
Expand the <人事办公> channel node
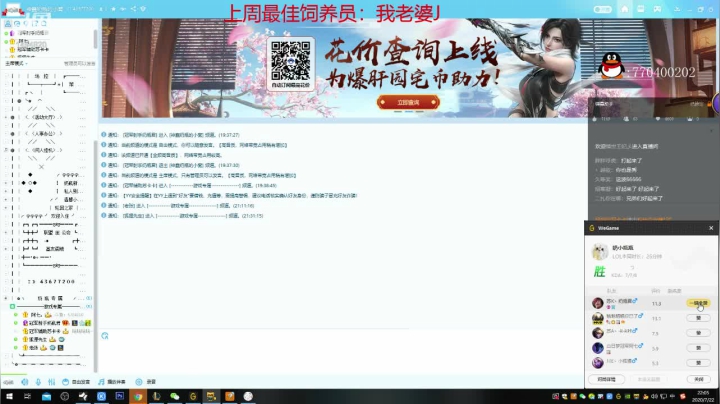(6, 134)
